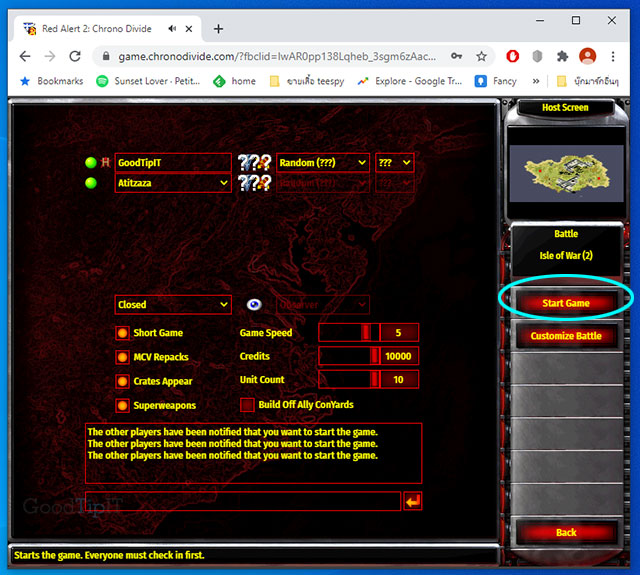Open the Random (???) country dropdown for GoodTipIT
Image resolution: width=640 pixels, height=575 pixels.
[323, 163]
